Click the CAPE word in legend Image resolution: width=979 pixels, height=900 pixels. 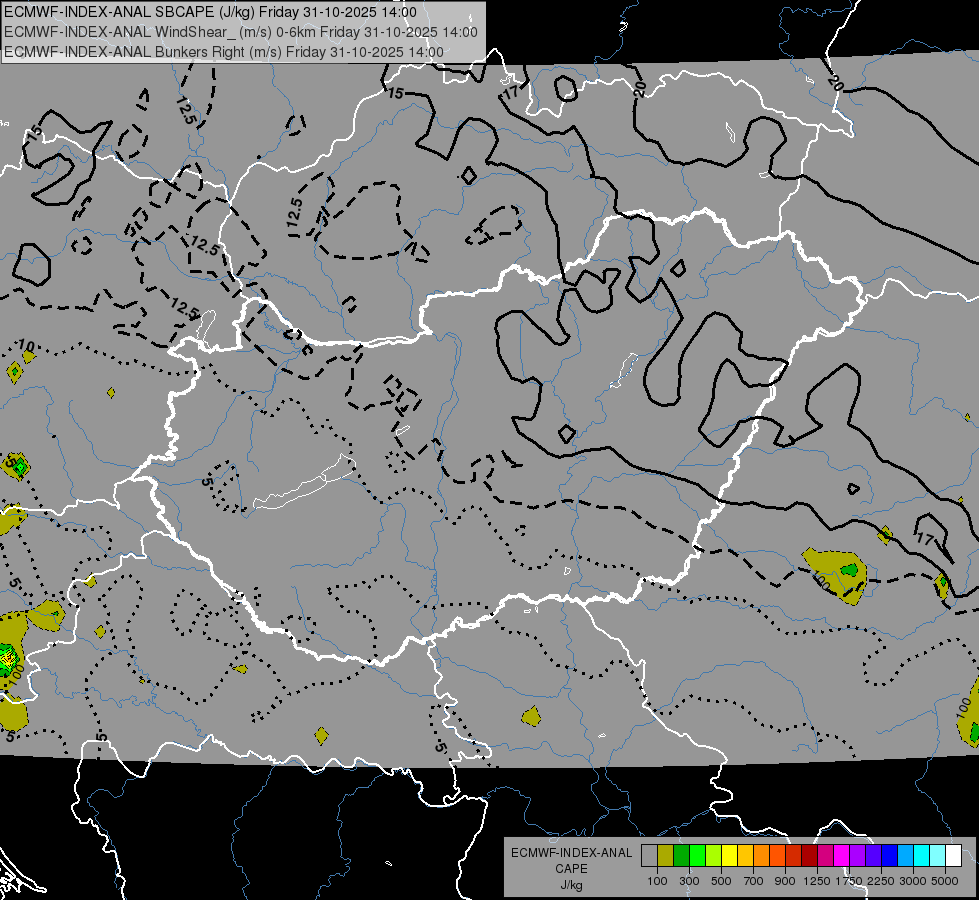[x=571, y=869]
